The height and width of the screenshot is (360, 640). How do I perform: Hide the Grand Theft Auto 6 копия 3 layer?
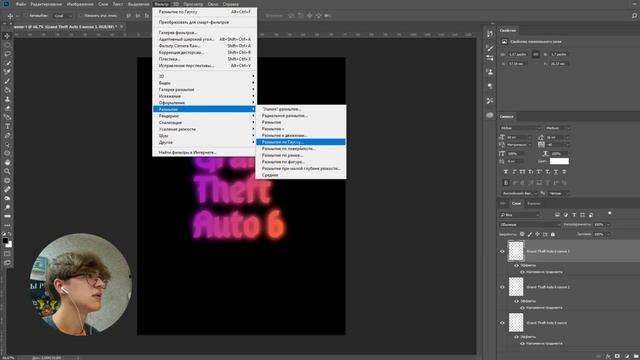502,251
